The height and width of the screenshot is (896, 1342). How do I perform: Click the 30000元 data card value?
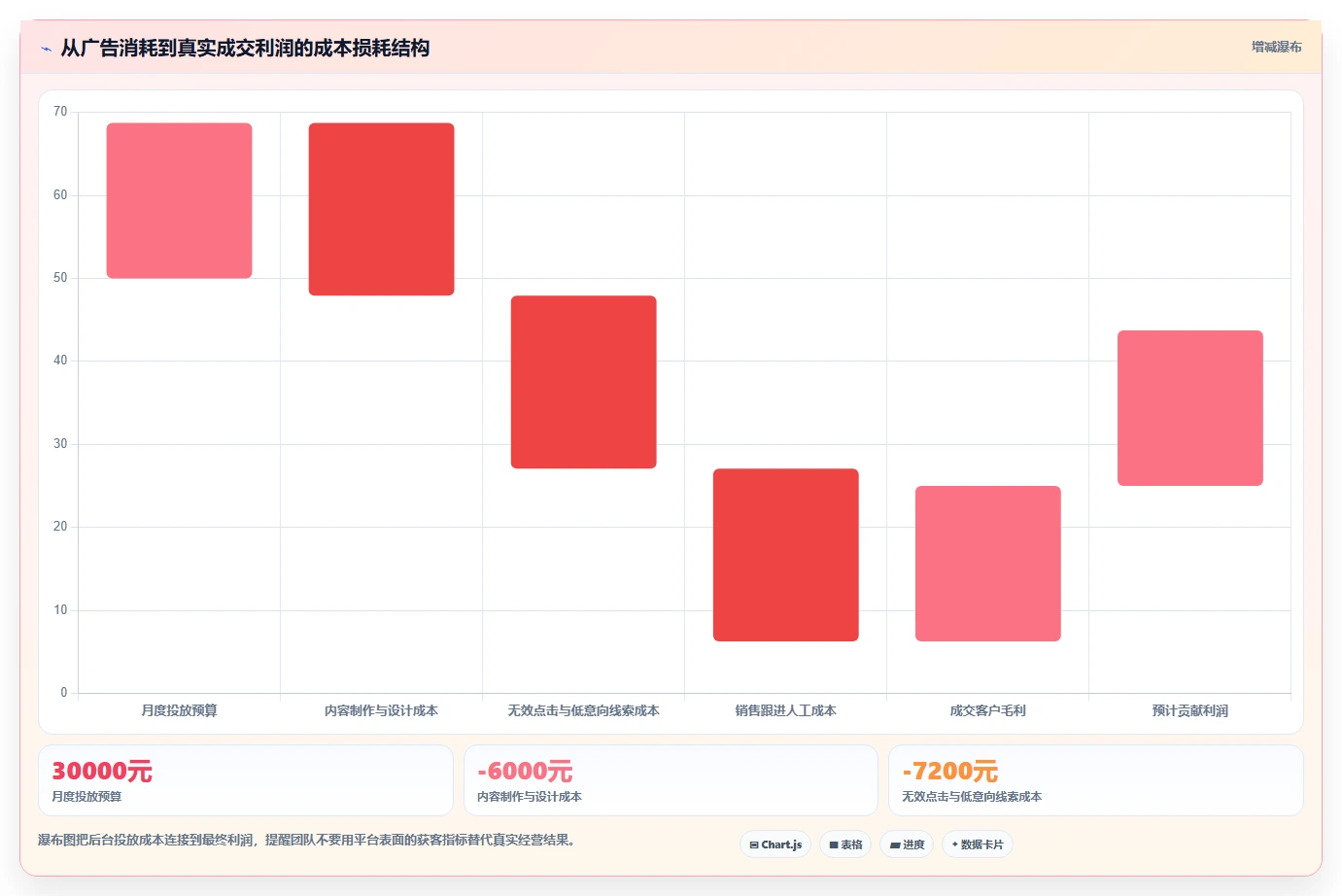102,772
